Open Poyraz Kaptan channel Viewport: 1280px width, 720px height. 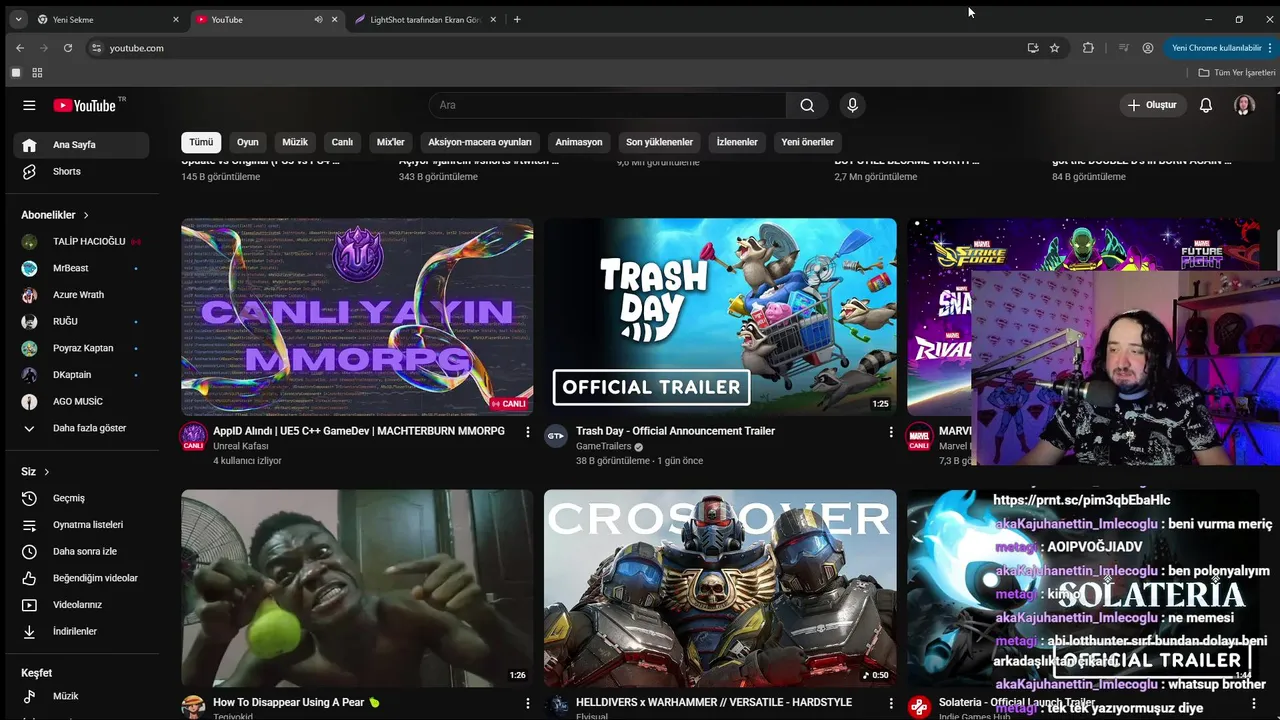click(81, 348)
